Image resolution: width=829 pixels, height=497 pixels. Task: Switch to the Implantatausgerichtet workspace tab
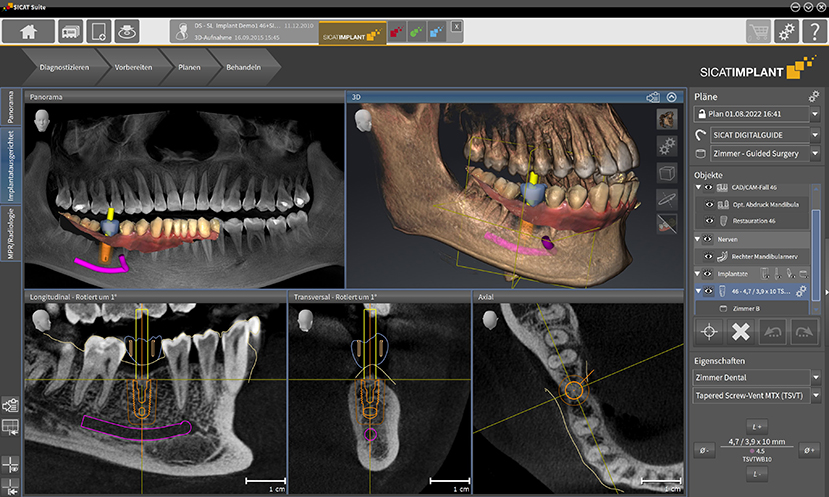pyautogui.click(x=11, y=166)
